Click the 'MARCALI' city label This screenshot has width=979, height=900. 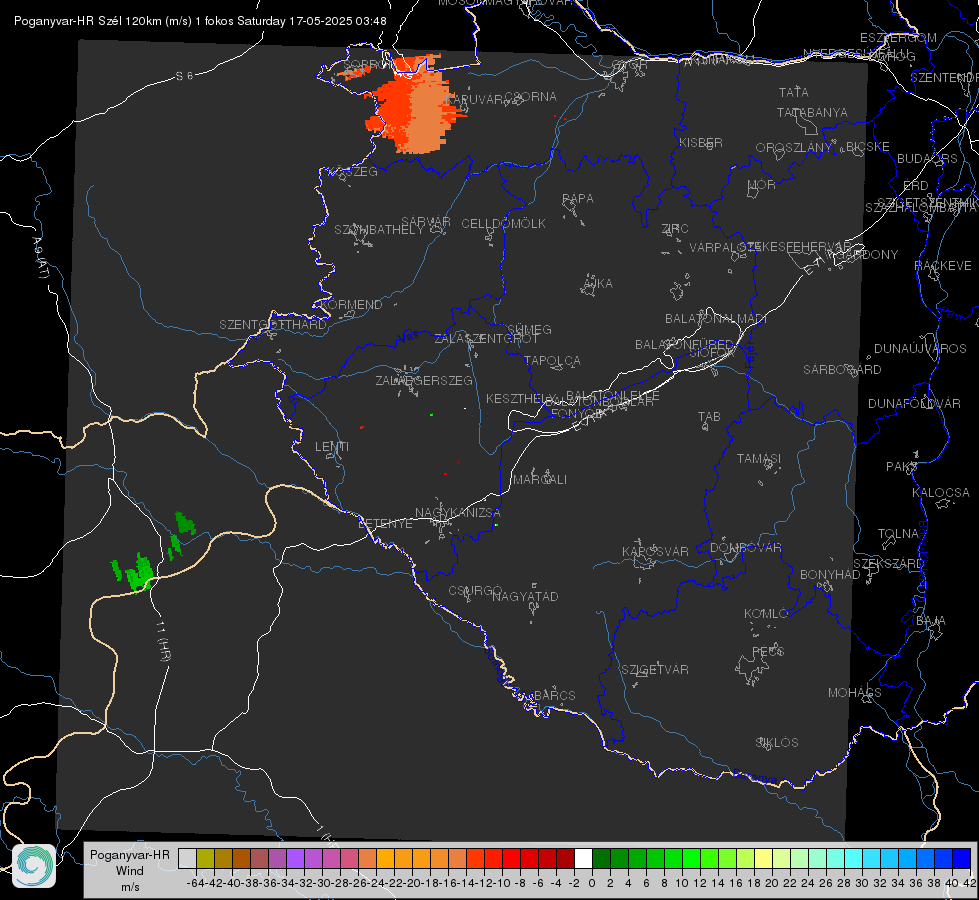[x=540, y=480]
